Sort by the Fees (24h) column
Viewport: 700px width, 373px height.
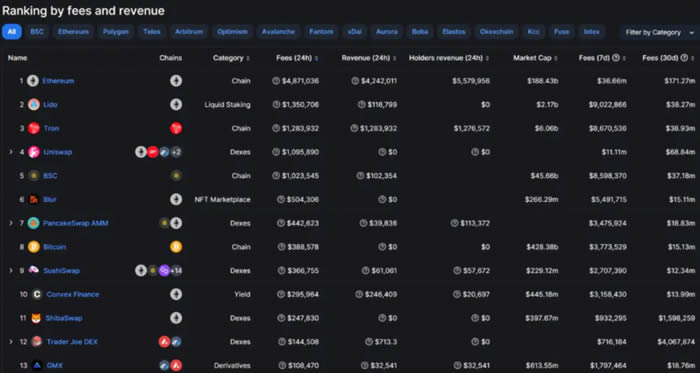(x=297, y=58)
